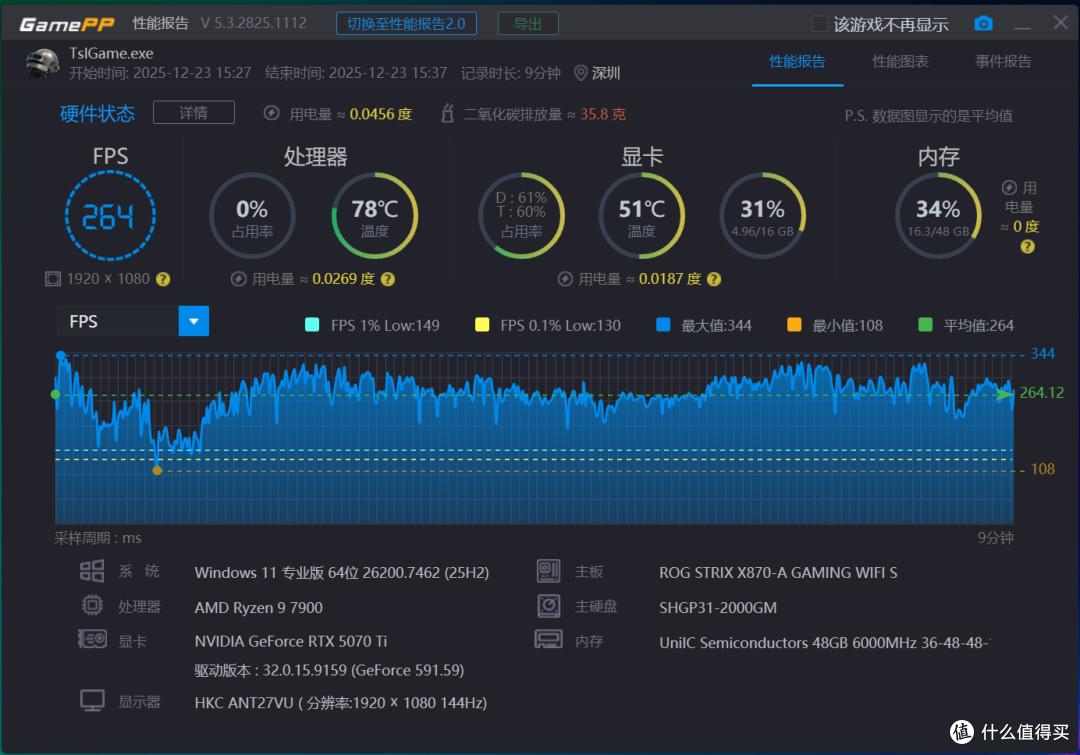Click the resolution icon next to 1920 x 1080
Viewport: 1080px width, 755px height.
click(52, 279)
